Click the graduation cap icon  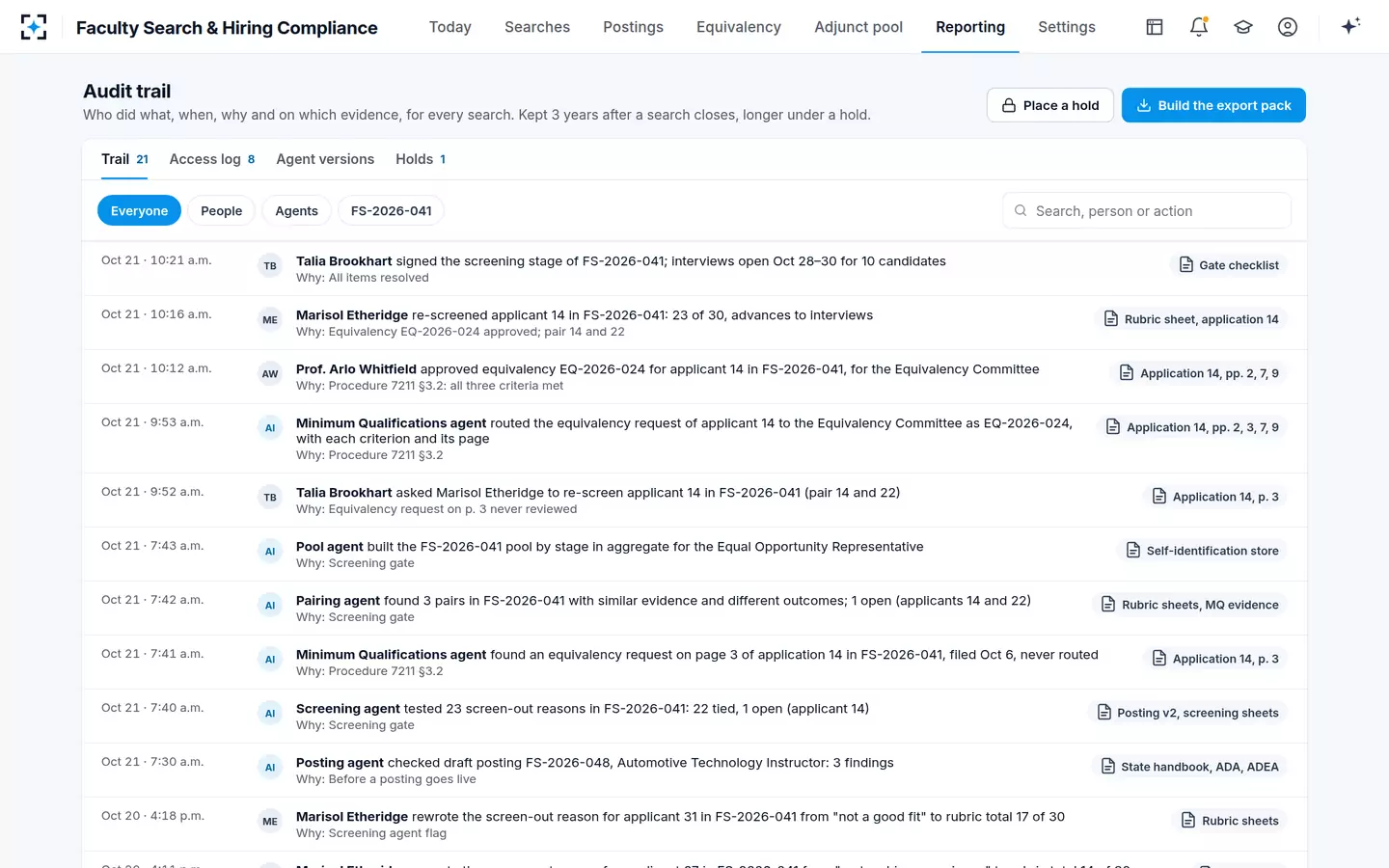pyautogui.click(x=1243, y=27)
